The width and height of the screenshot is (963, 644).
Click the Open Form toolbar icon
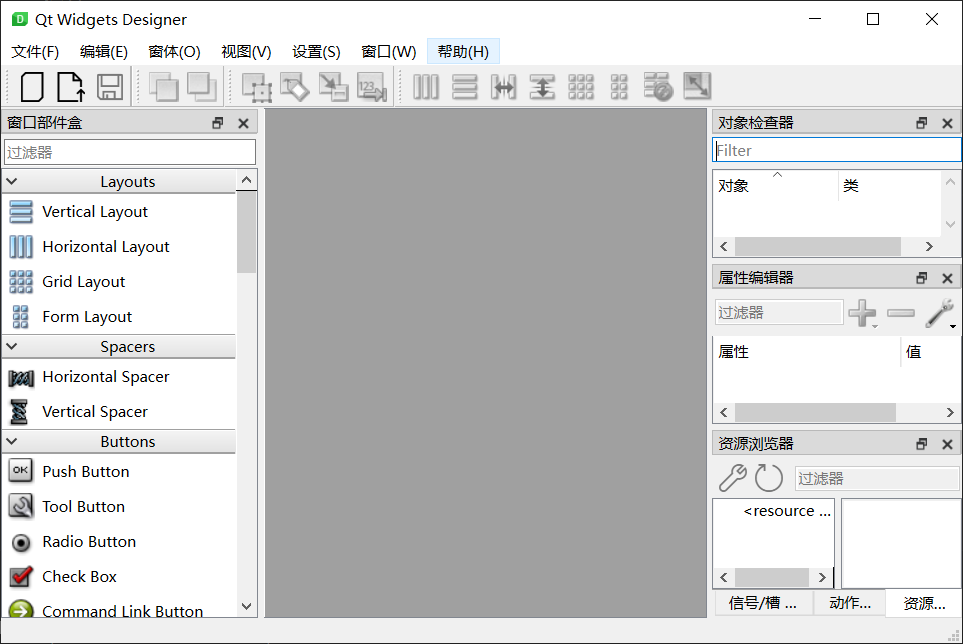point(70,87)
